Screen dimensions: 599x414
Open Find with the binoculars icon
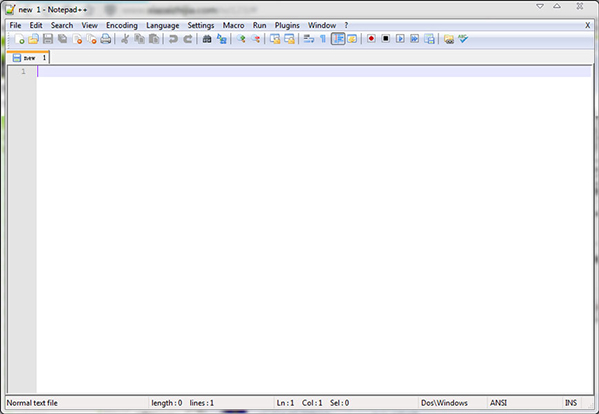(207, 39)
